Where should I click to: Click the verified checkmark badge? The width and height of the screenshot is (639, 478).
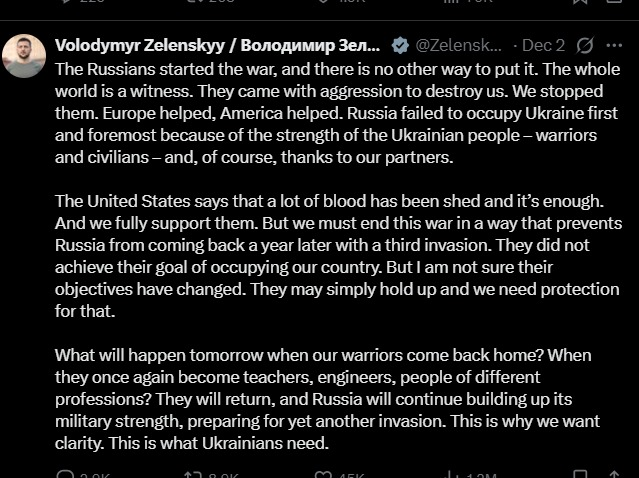(399, 45)
